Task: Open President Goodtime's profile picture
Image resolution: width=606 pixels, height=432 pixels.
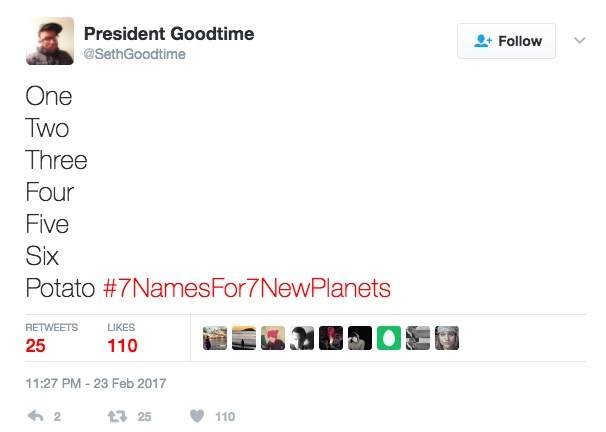Action: tap(50, 41)
